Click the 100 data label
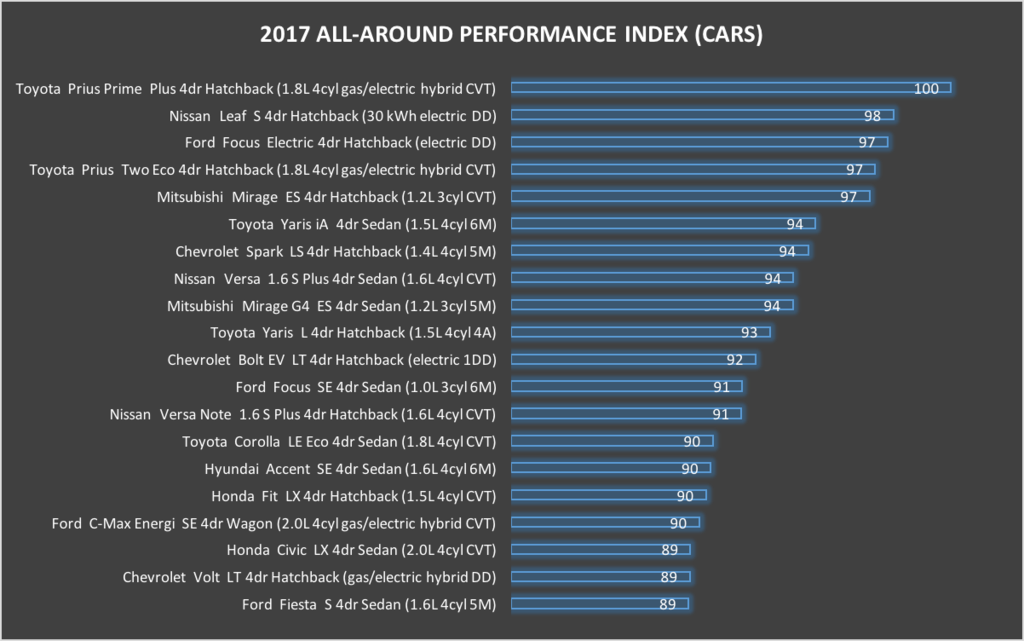This screenshot has width=1024, height=641. (x=926, y=88)
